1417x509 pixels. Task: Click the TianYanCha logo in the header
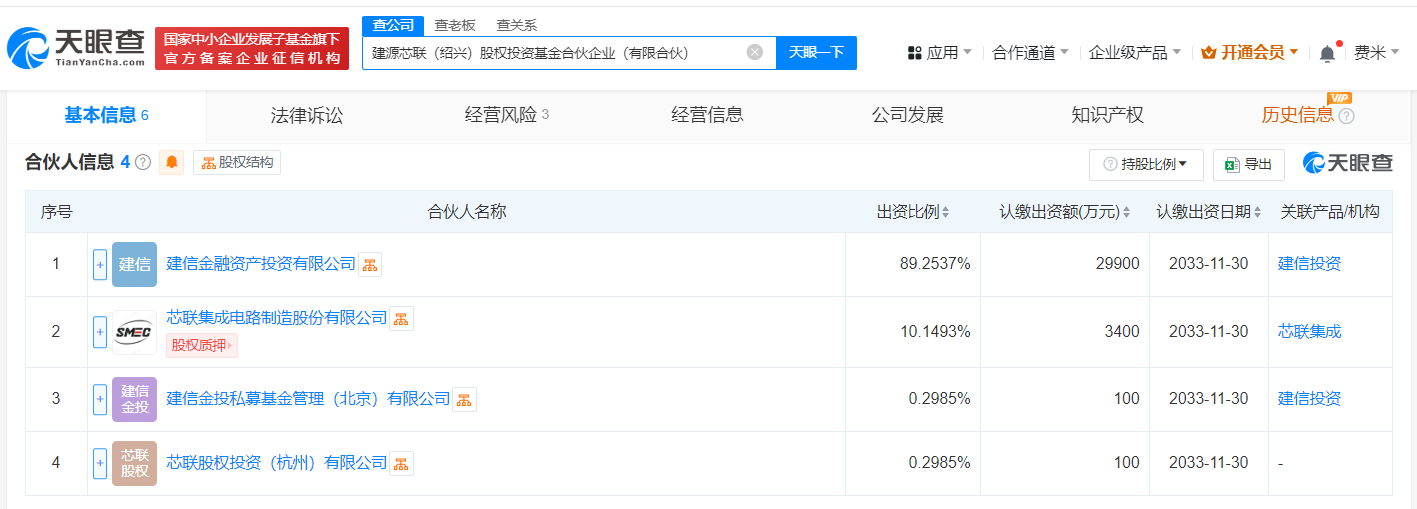tap(75, 48)
